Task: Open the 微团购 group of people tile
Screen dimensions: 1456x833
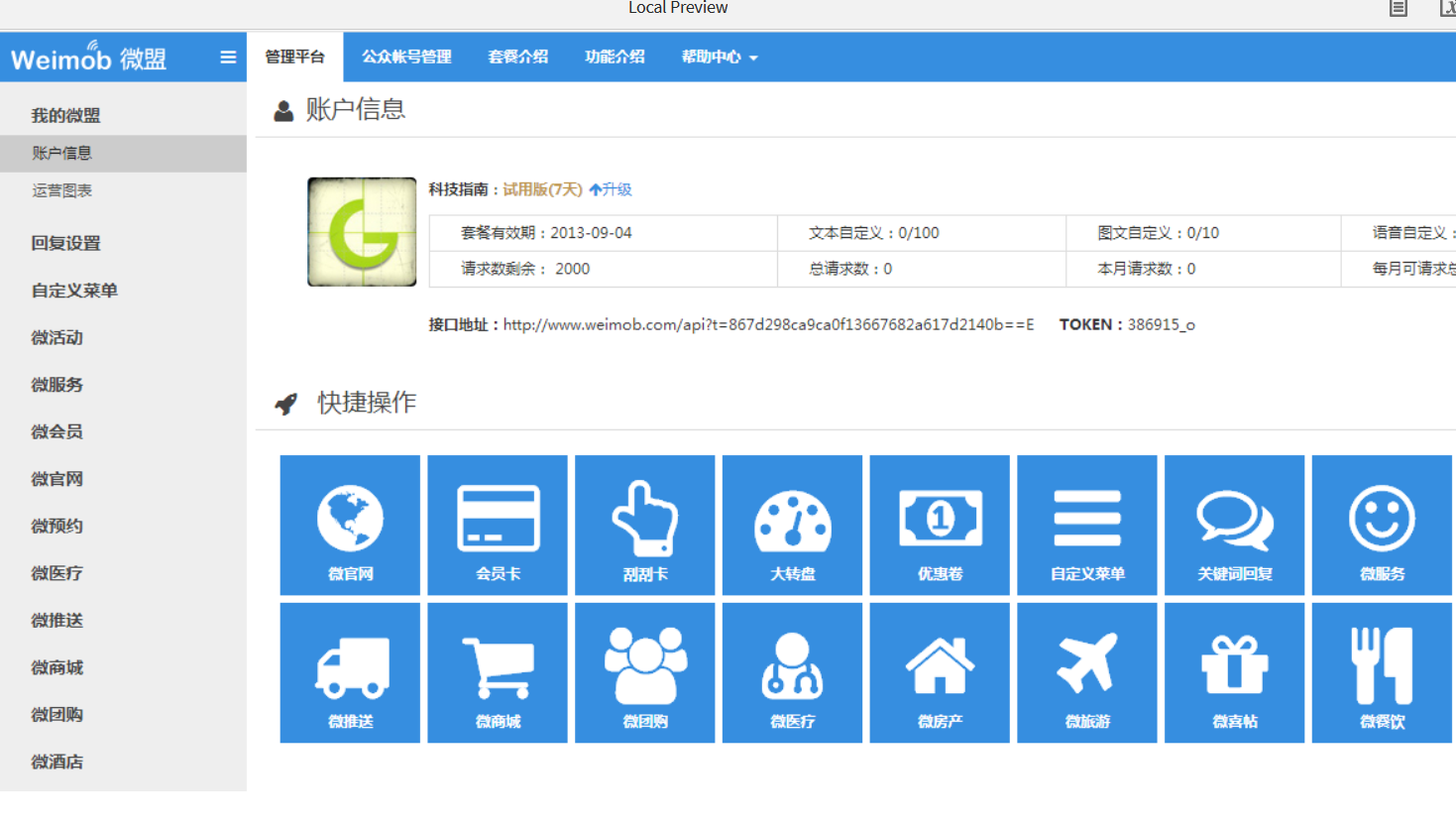Action: tap(645, 672)
